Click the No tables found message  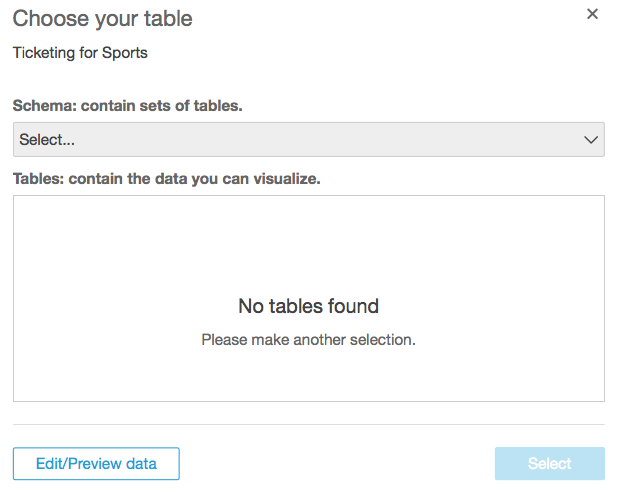tap(308, 306)
